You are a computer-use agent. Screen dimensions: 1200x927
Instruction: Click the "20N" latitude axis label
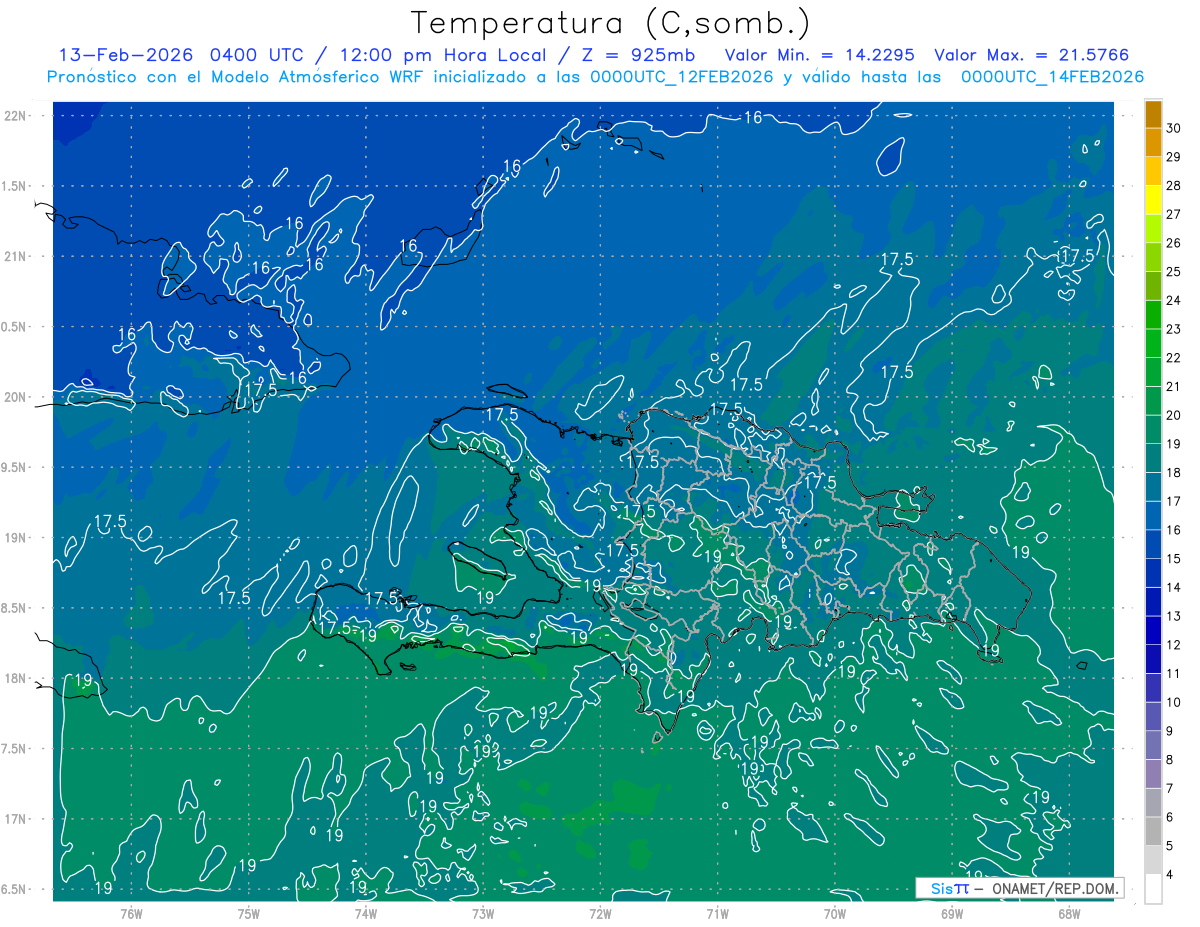[17, 397]
